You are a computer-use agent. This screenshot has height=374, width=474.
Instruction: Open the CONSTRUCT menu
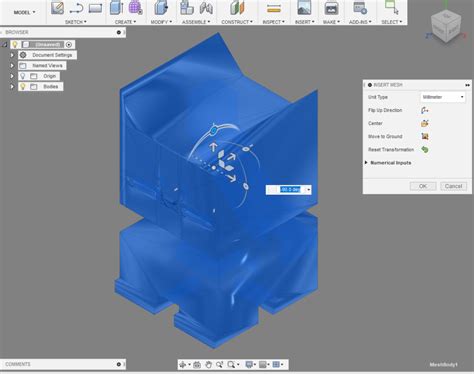pyautogui.click(x=237, y=22)
